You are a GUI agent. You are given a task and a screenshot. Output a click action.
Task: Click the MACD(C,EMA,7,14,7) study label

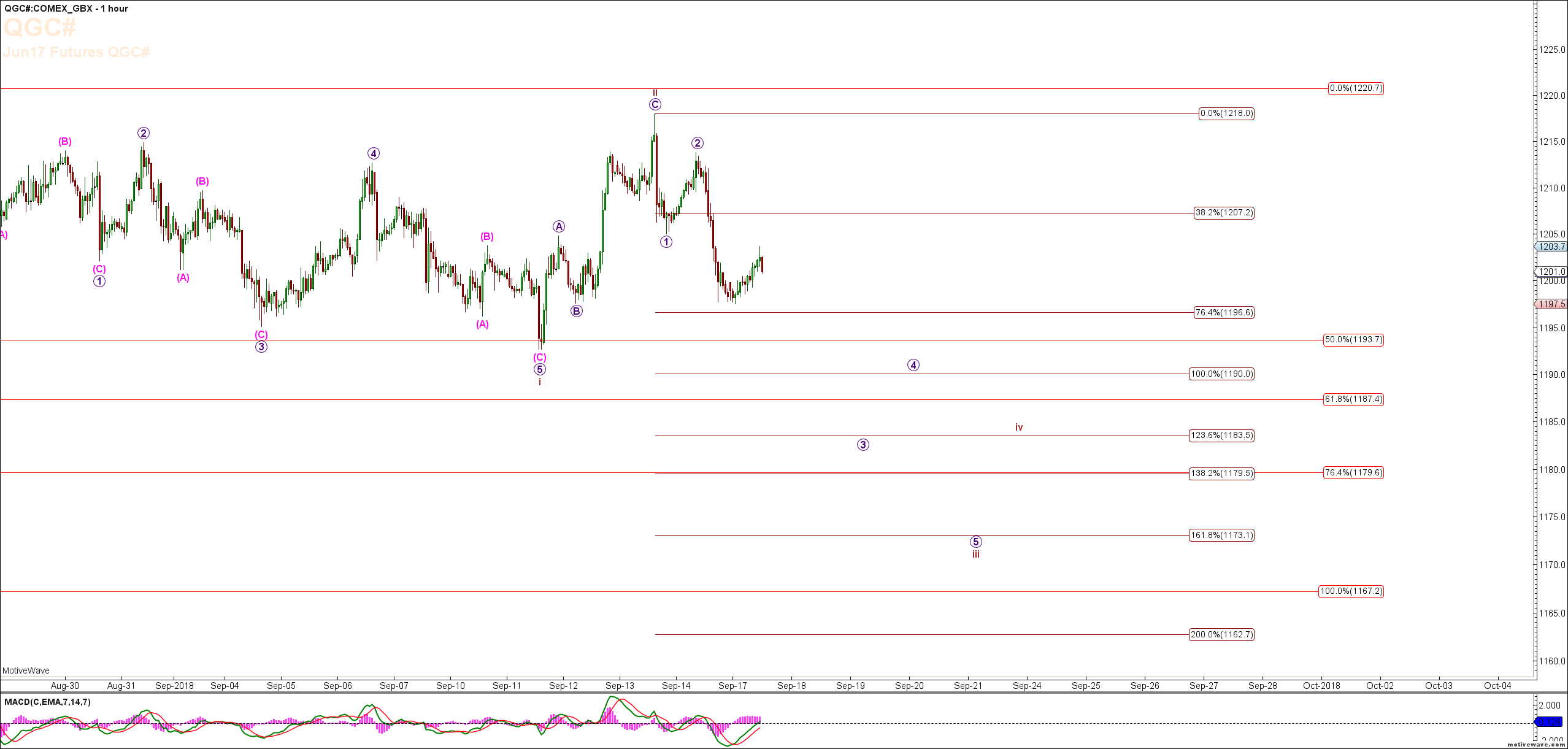point(47,702)
